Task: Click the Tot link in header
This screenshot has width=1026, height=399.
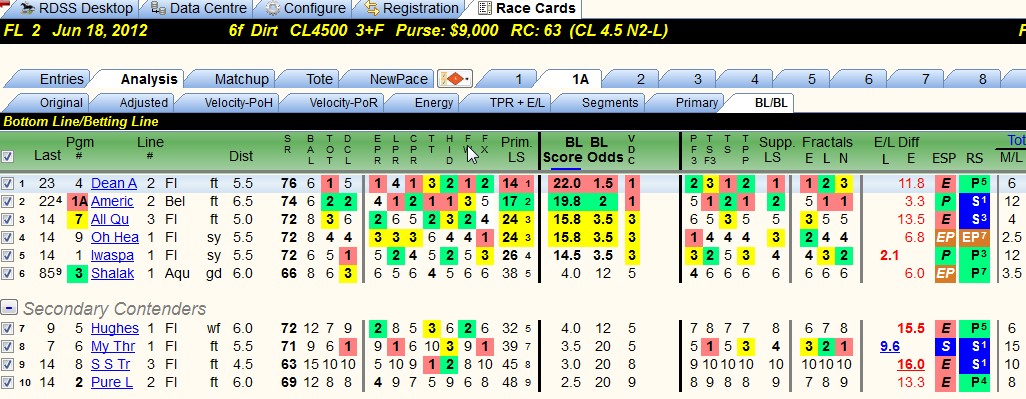Action: pos(1016,141)
